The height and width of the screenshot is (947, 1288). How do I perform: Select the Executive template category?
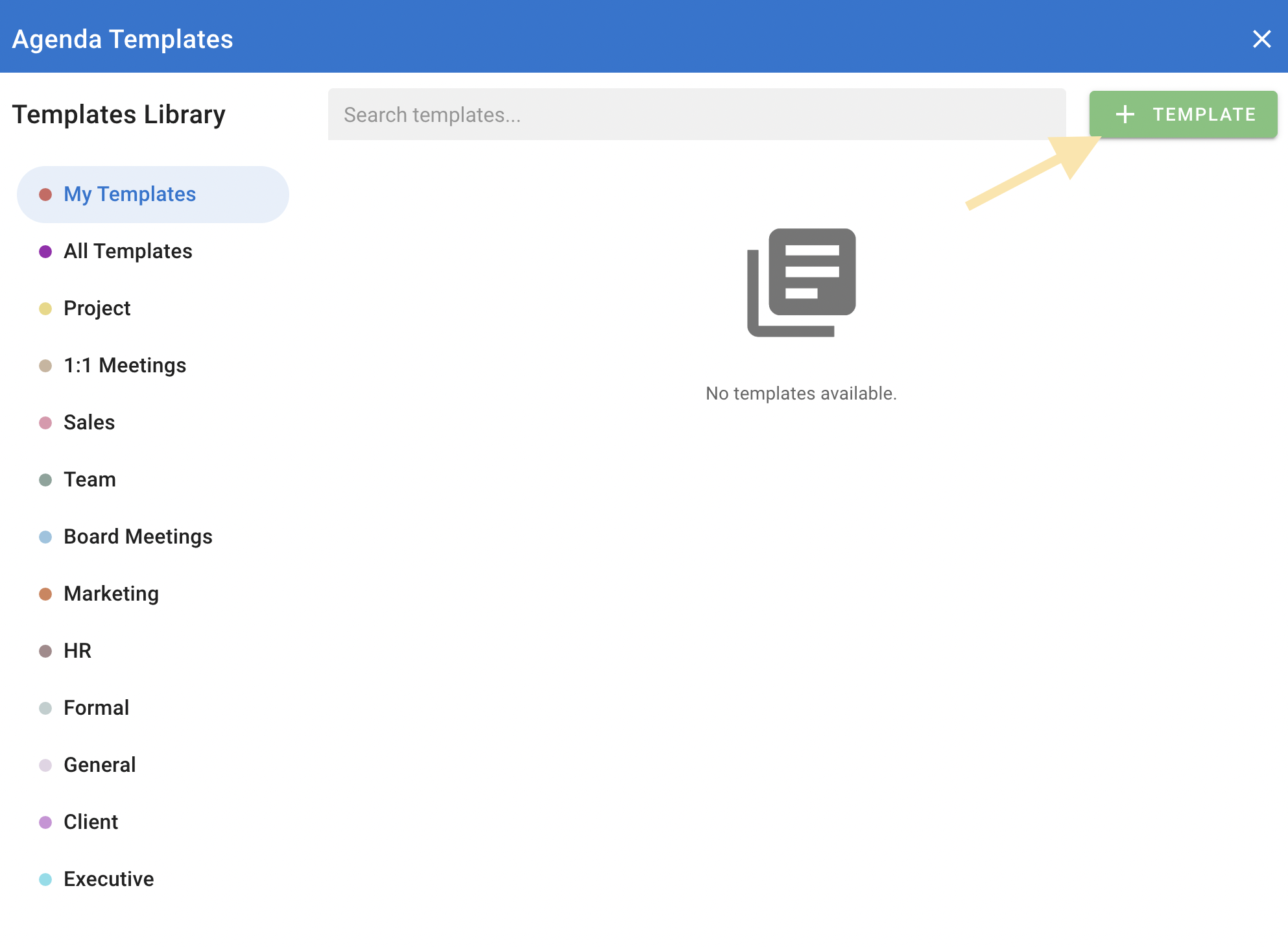[153, 880]
